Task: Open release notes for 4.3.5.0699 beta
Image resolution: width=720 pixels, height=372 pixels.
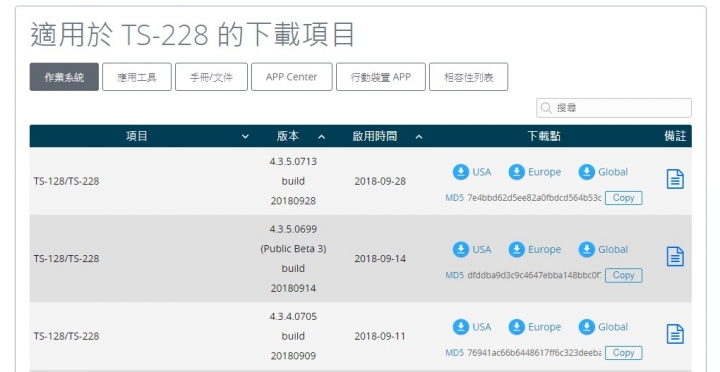Action: [675, 257]
